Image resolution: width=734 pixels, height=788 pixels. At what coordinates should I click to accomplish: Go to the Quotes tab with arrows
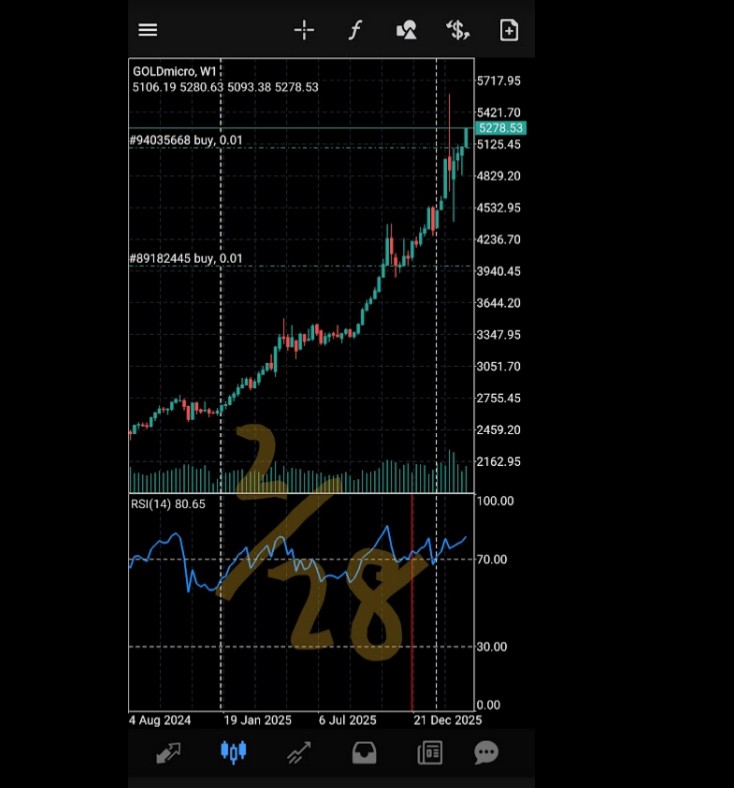click(x=168, y=753)
